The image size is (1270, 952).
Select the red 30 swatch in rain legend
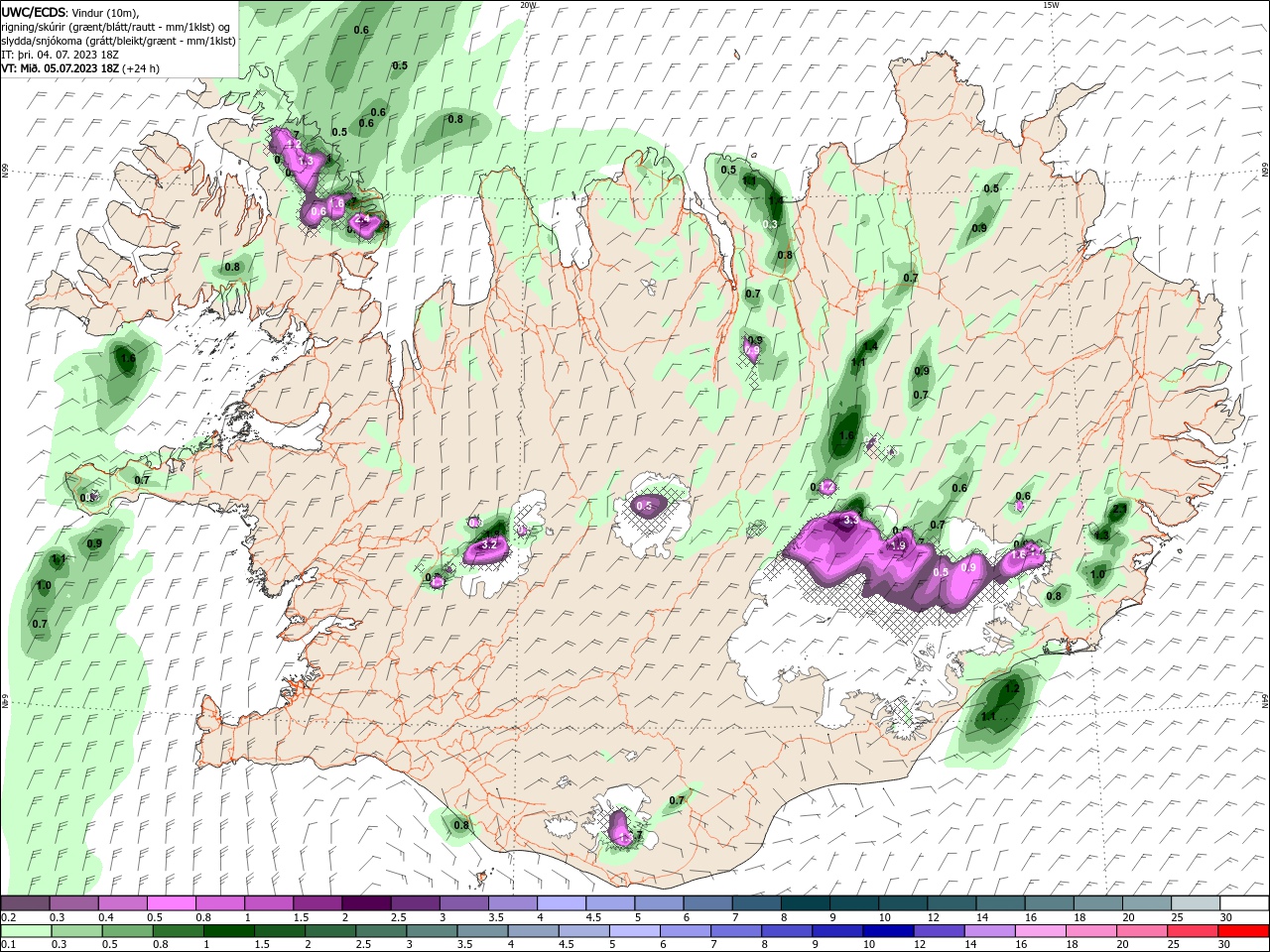point(1244,931)
